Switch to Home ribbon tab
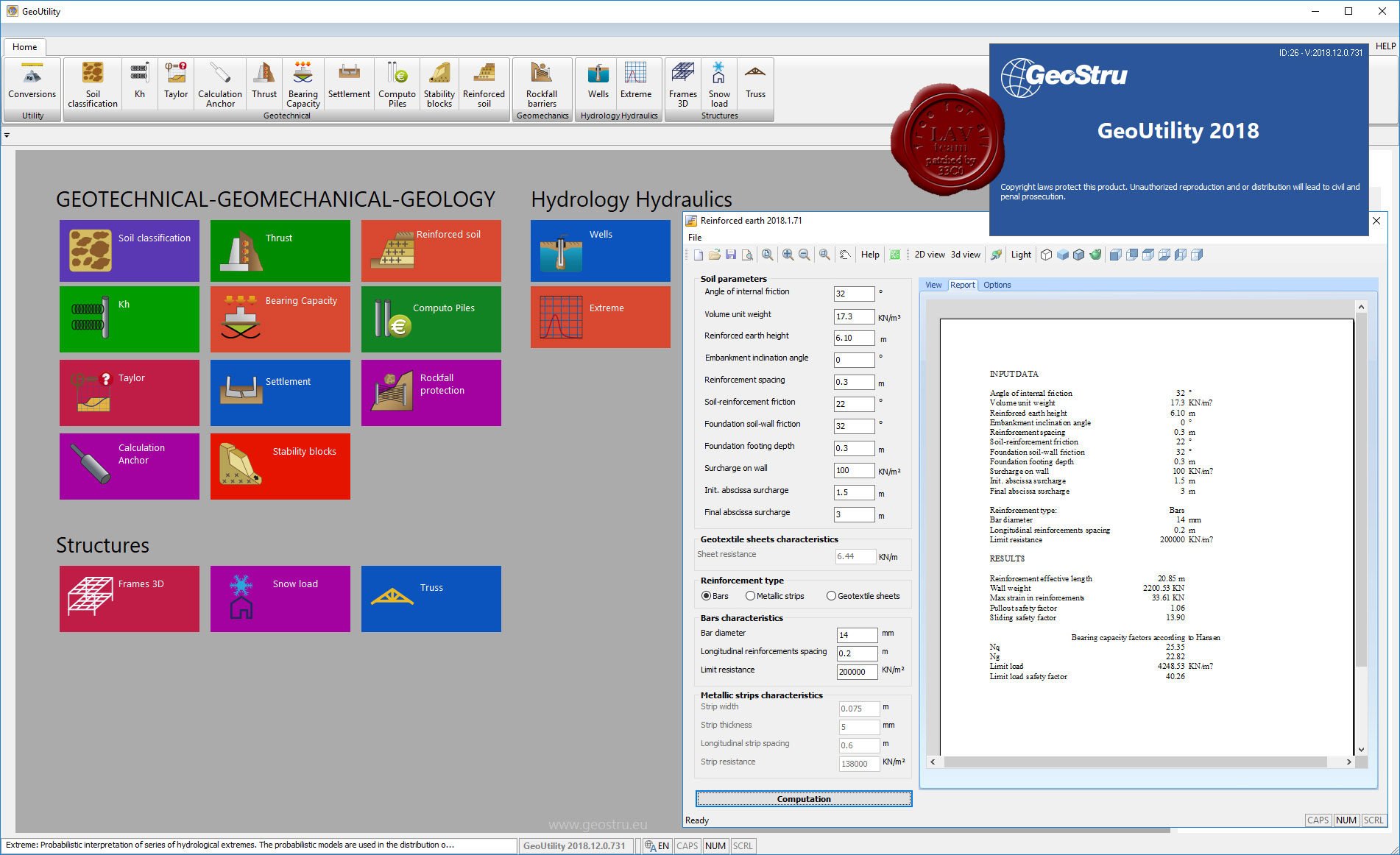Viewport: 1400px width, 855px height. click(x=24, y=47)
